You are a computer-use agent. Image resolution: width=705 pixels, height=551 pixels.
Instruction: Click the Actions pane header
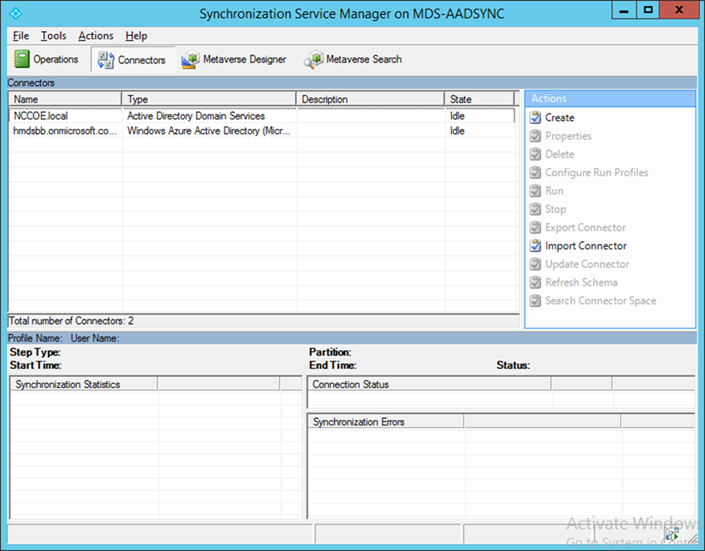click(610, 99)
